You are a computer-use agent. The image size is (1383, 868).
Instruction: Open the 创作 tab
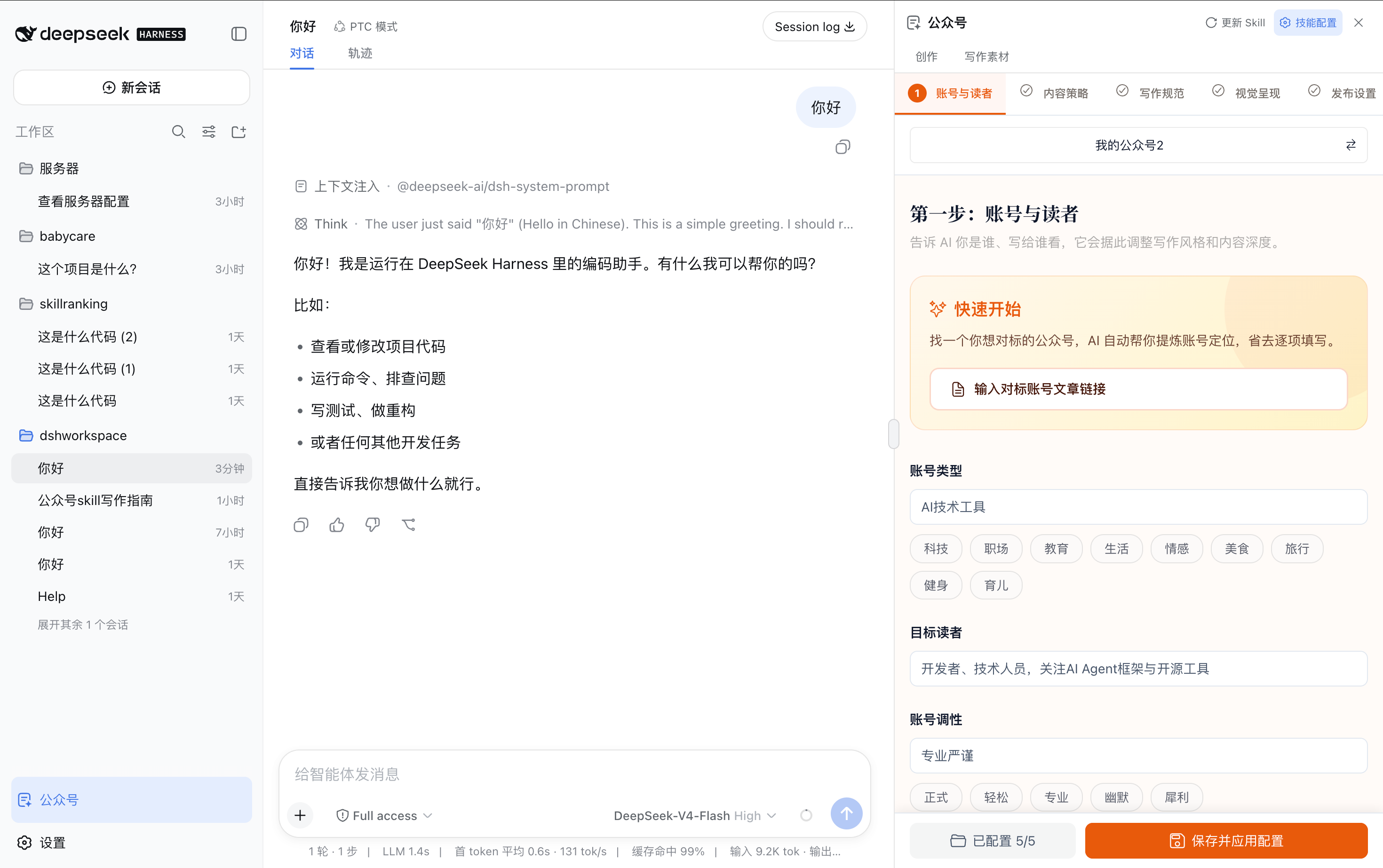[x=926, y=57]
